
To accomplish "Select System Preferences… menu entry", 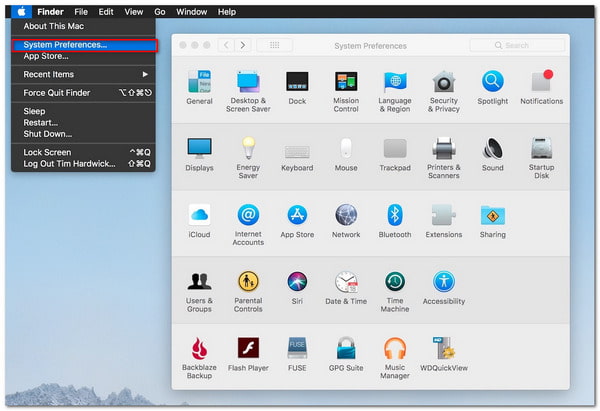I will tap(83, 45).
